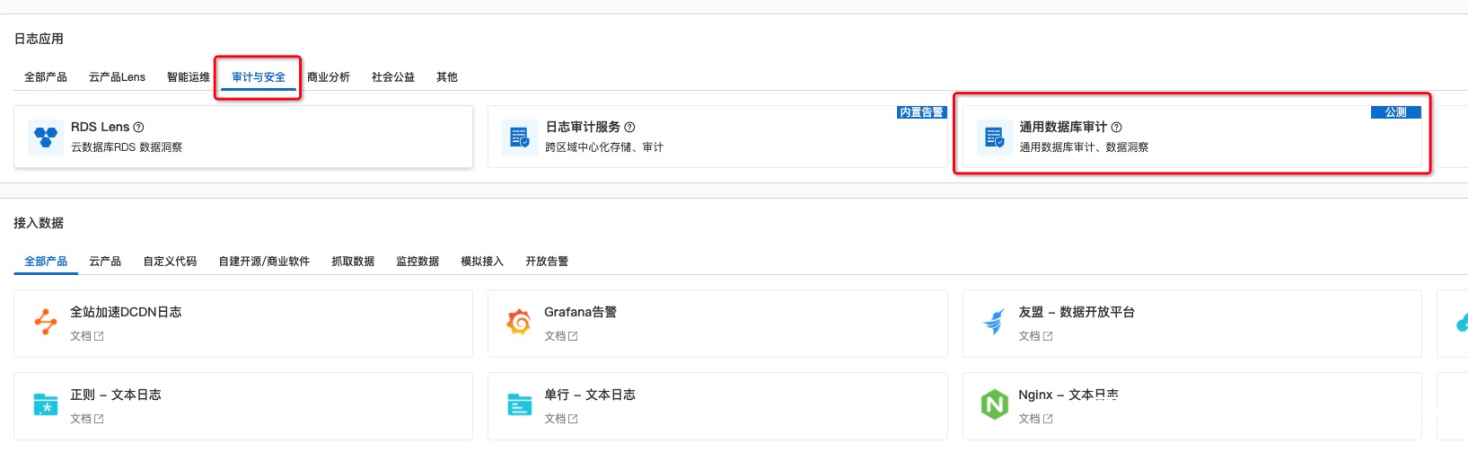This screenshot has height=453, width=1468.
Task: Click the RDS Lens hexagon icon
Action: [x=45, y=137]
